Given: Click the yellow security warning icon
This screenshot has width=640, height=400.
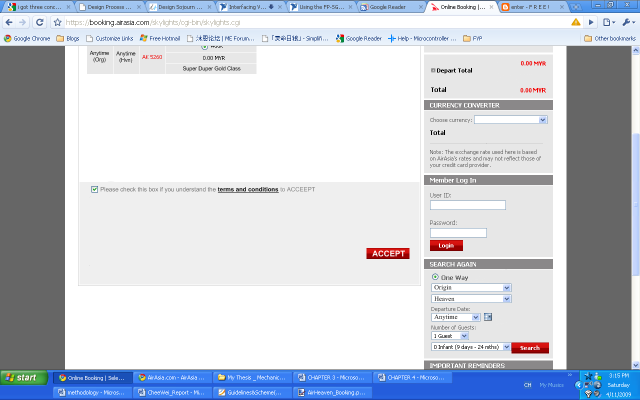Looking at the screenshot, I should (576, 22).
